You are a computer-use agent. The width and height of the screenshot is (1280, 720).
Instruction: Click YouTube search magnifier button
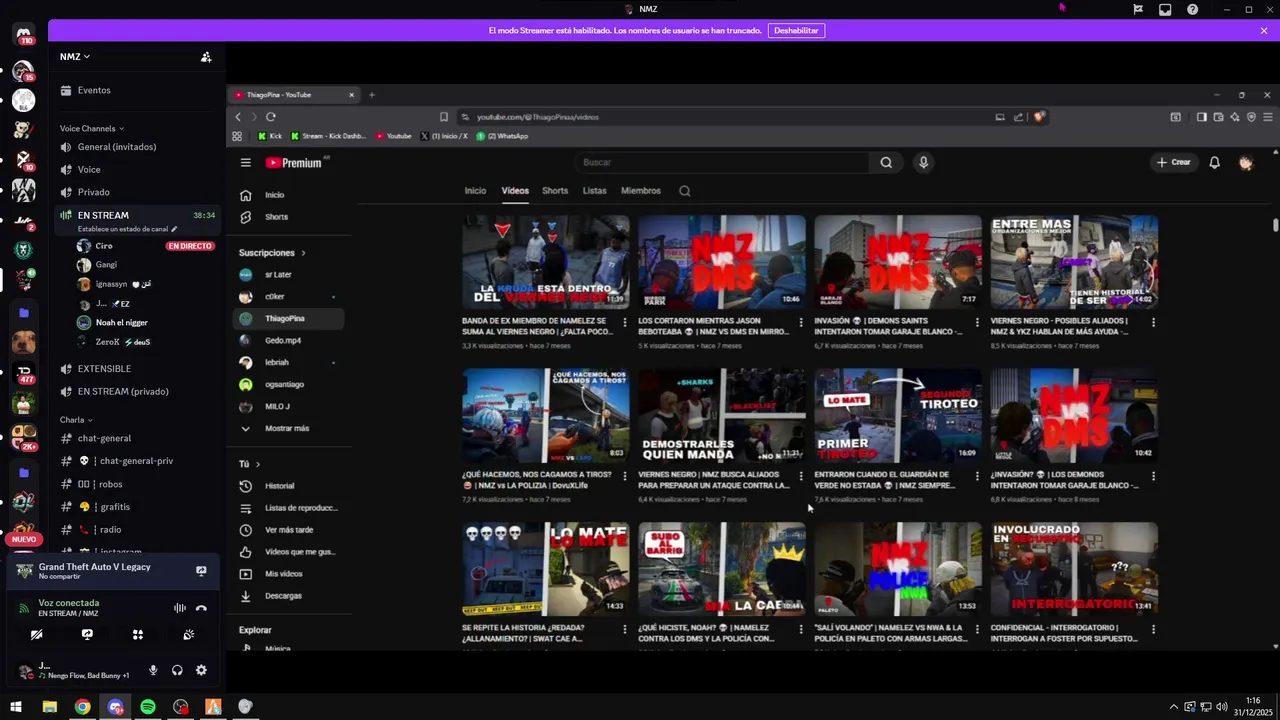coord(886,162)
